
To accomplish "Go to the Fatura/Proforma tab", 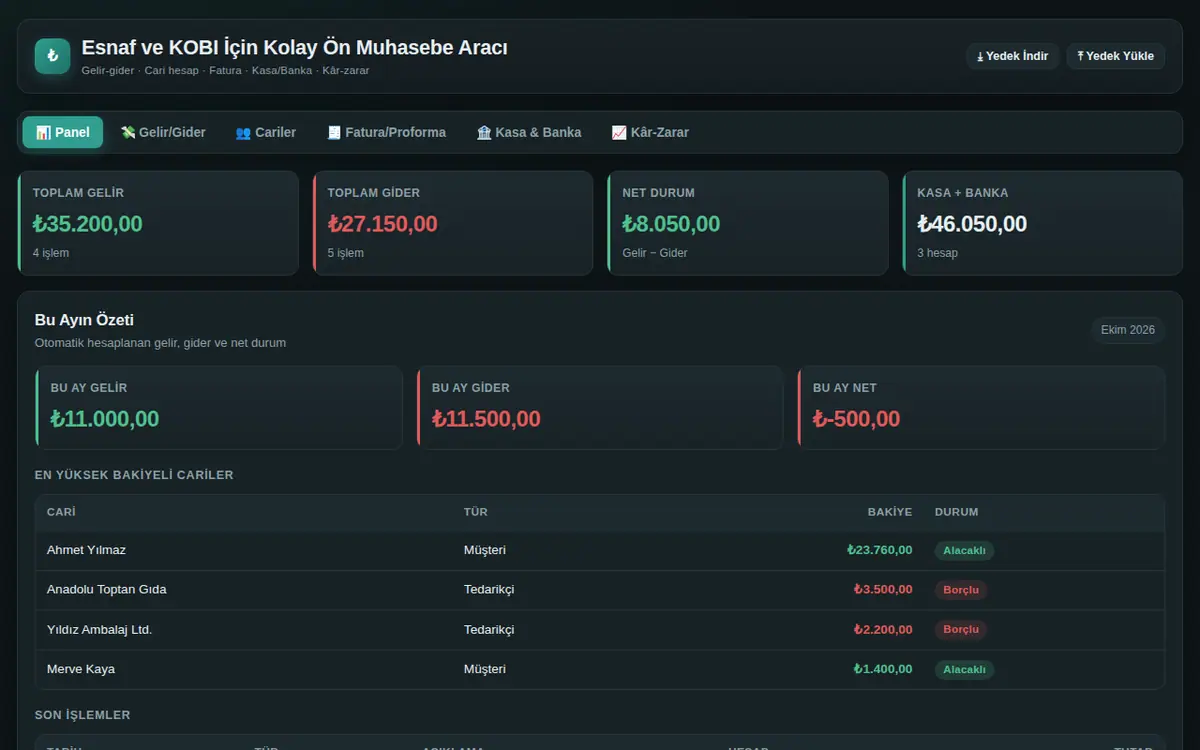I will [386, 132].
